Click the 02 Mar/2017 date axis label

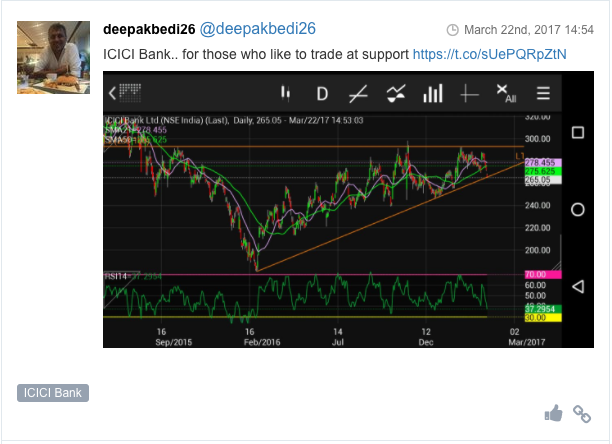[526, 337]
